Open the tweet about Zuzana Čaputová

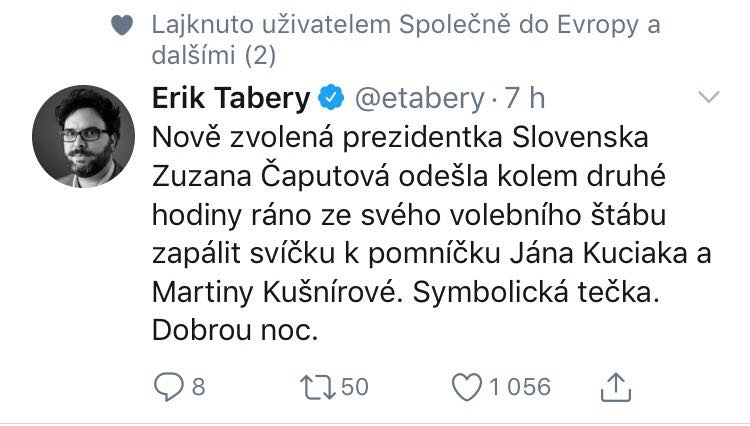click(431, 233)
